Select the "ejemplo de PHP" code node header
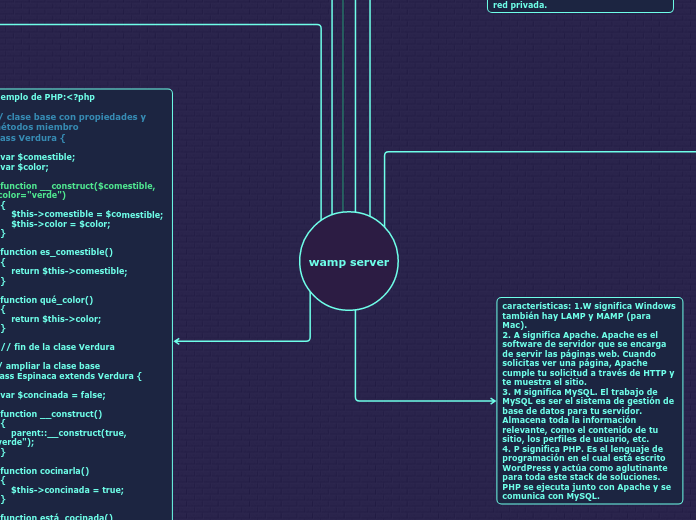This screenshot has width=696, height=520. coord(48,97)
